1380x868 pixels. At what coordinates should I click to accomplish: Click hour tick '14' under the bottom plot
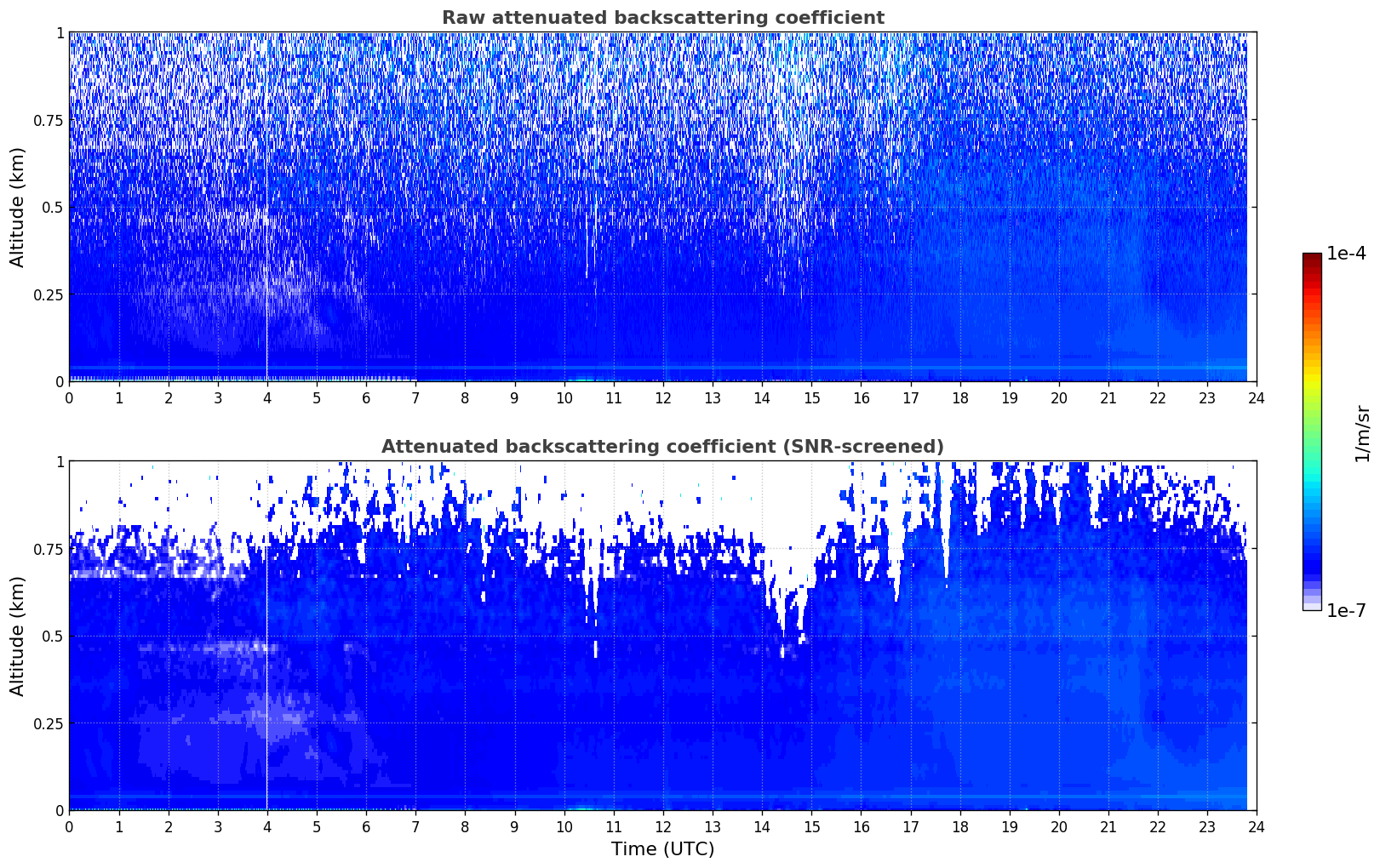(x=762, y=826)
